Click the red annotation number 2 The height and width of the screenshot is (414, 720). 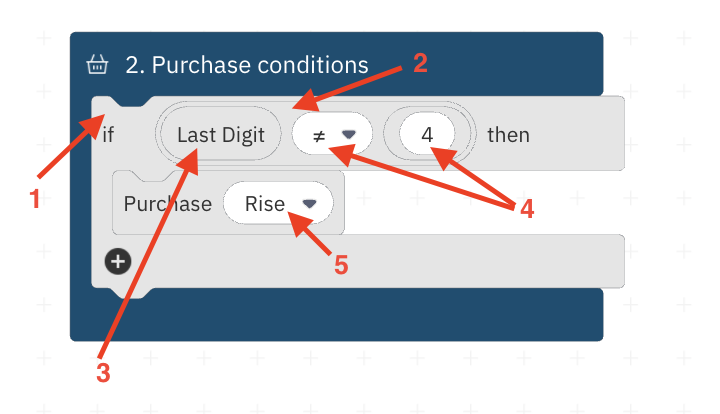tap(420, 63)
